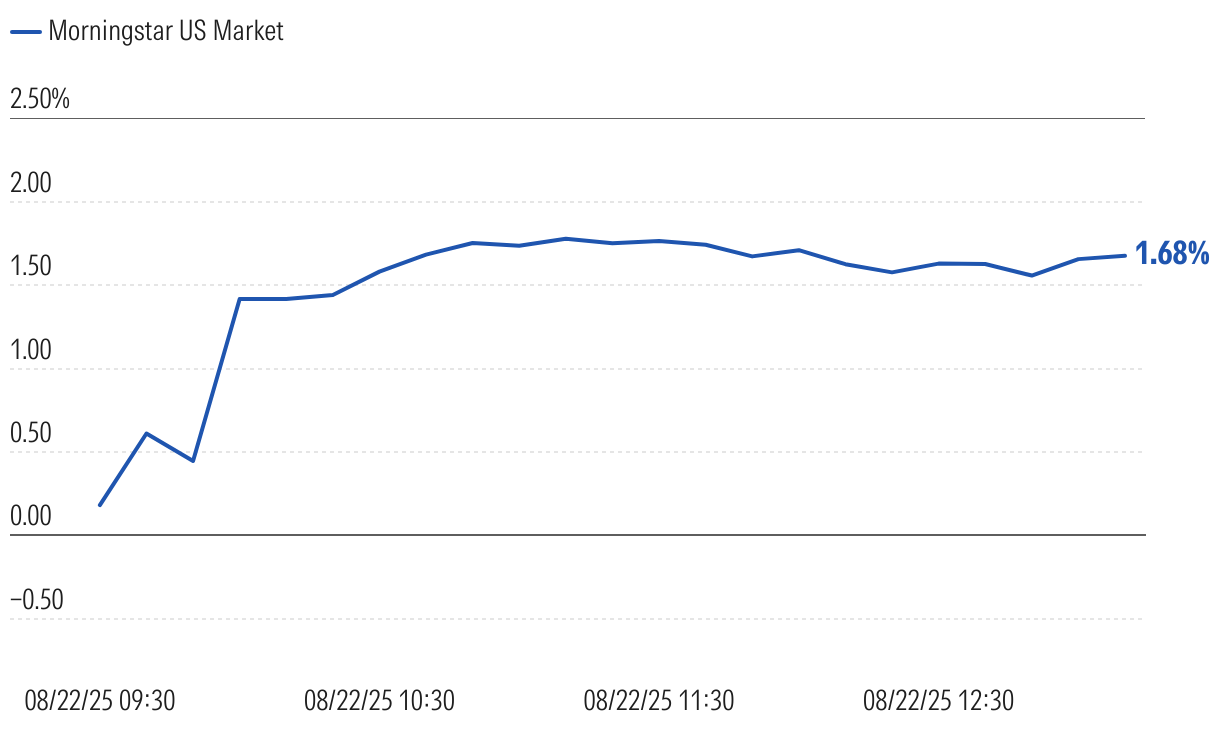Click the 08/22/25 12:30 time label

(938, 700)
